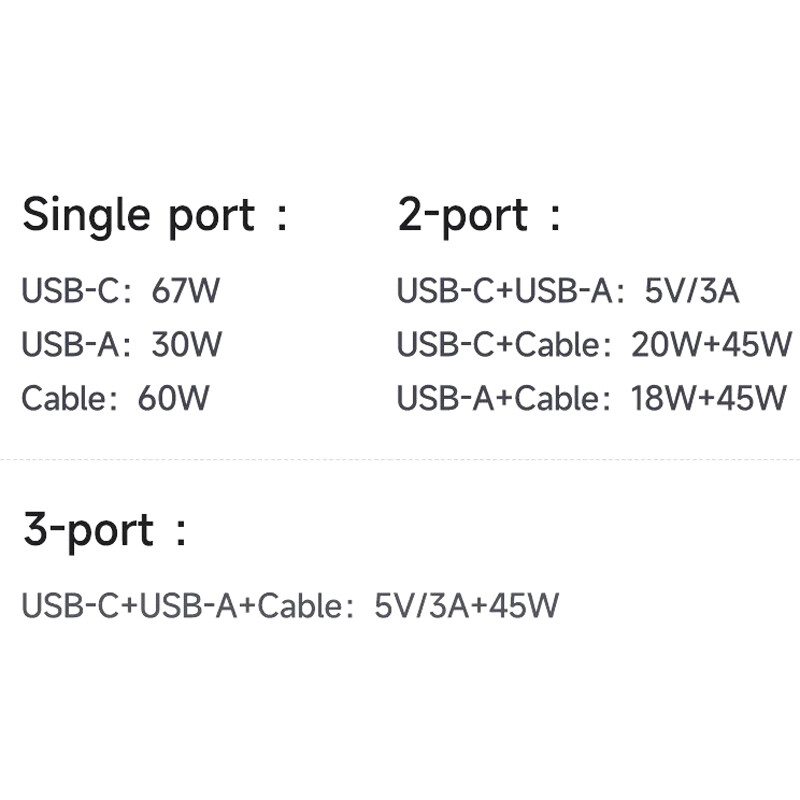Click the Single port heading
The height and width of the screenshot is (800, 800).
pos(155,216)
